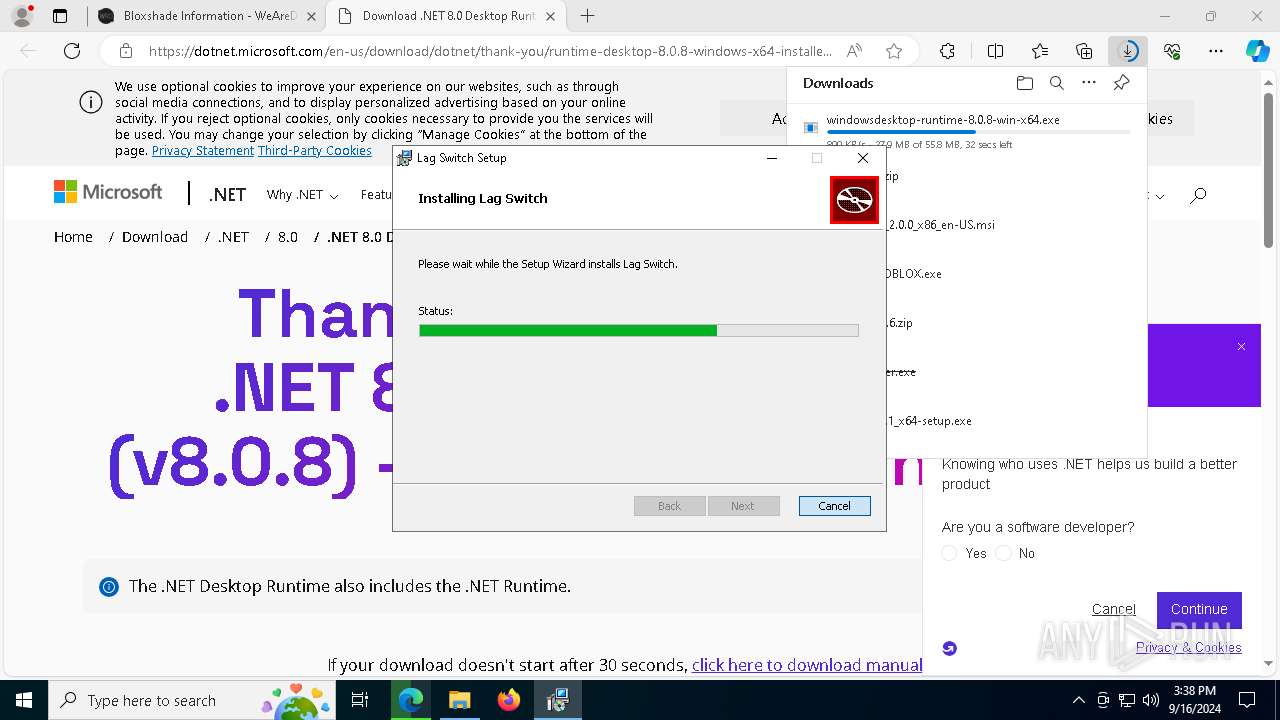Viewport: 1280px width, 720px height.
Task: Open notification center icon
Action: click(1248, 700)
